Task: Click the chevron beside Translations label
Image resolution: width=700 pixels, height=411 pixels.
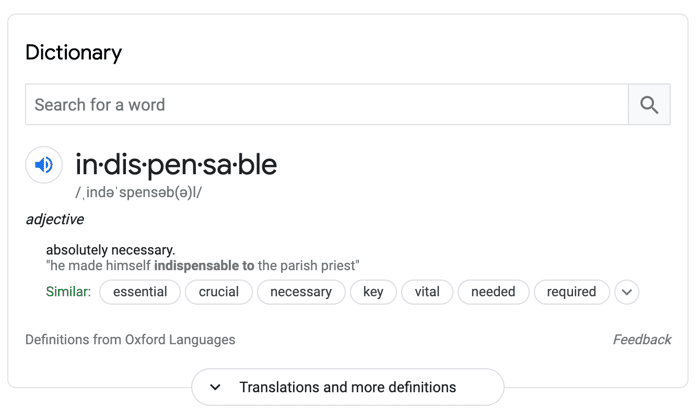Action: (215, 387)
